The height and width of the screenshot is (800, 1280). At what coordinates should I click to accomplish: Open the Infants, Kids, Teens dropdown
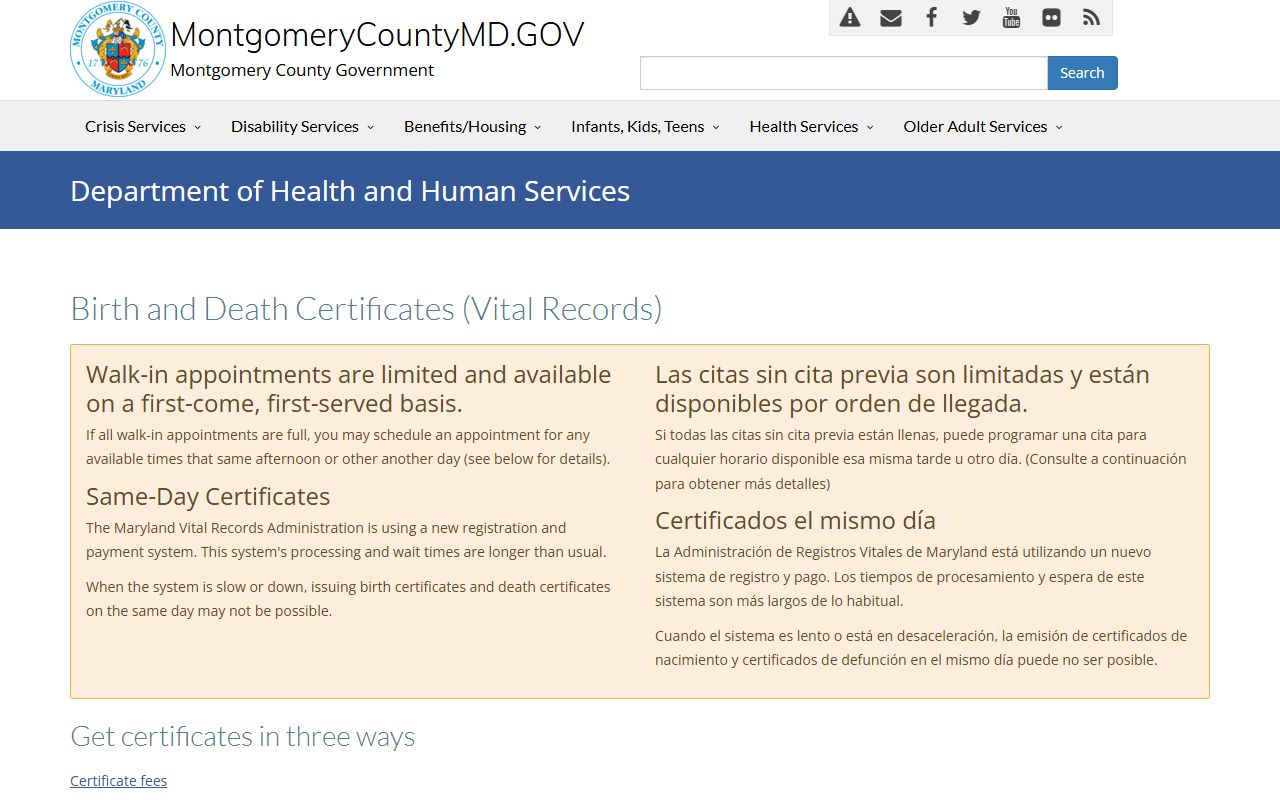tap(646, 126)
